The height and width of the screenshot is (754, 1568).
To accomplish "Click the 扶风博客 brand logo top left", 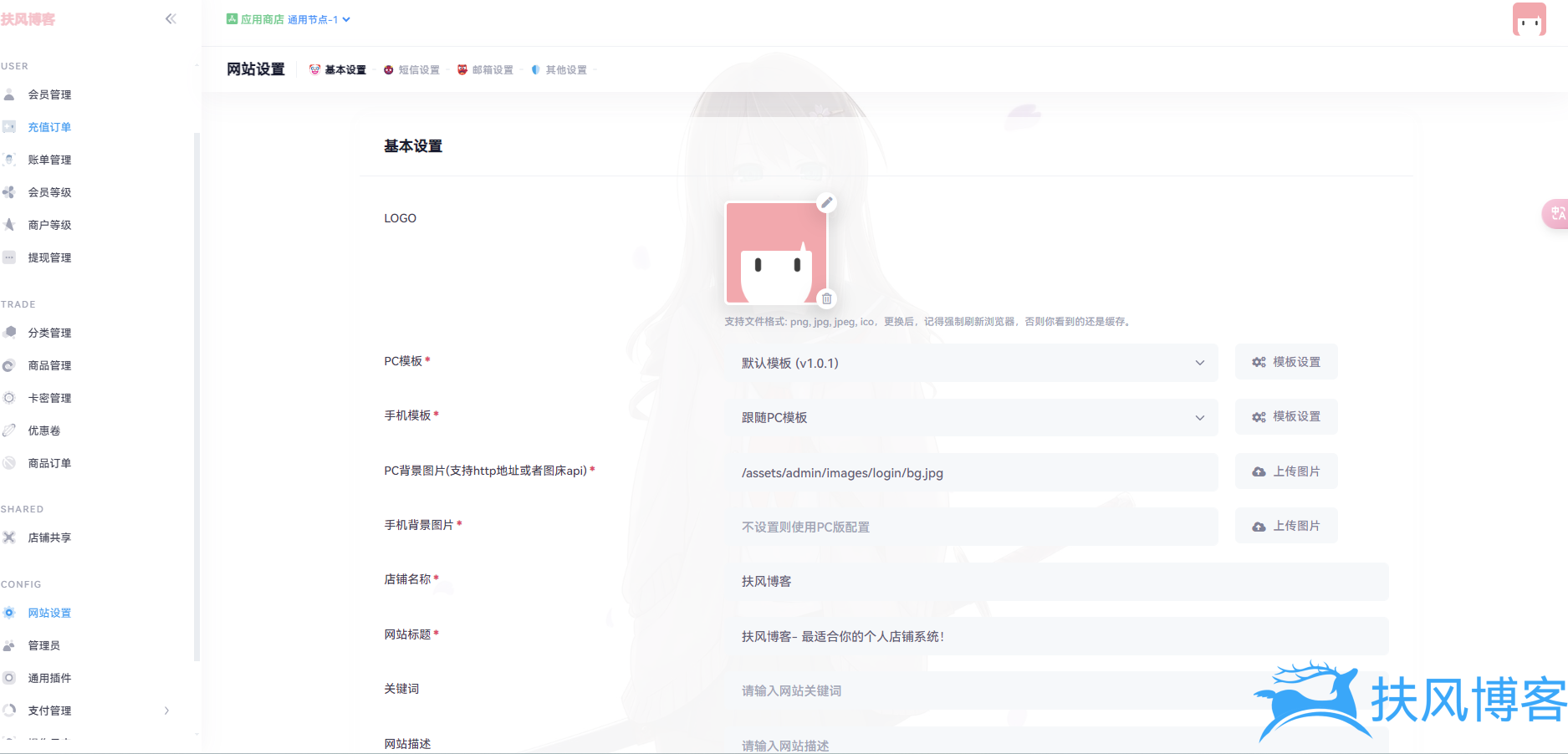I will 28,18.
